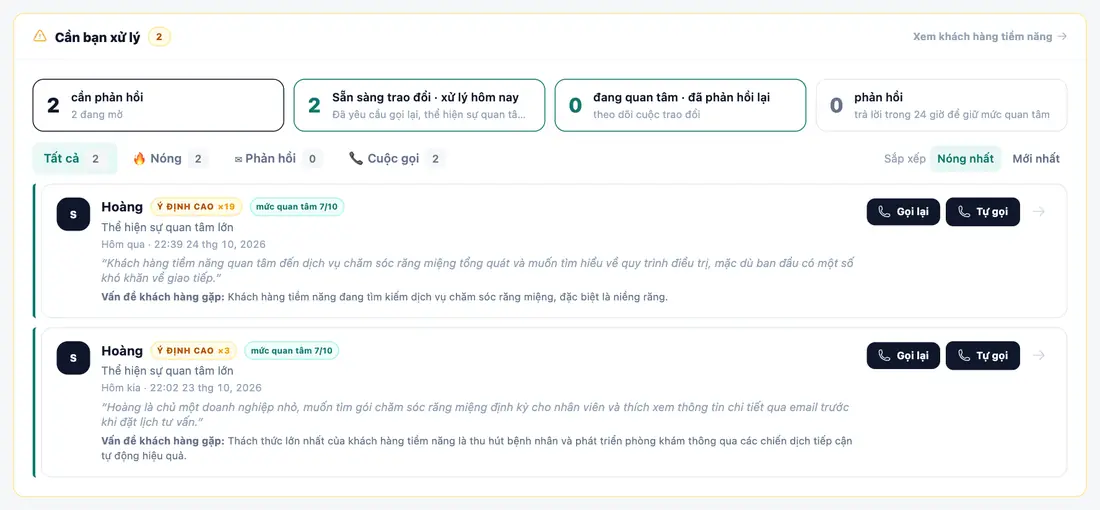The width and height of the screenshot is (1100, 510).
Task: Switch to the Tất cả tab
Action: [x=74, y=159]
